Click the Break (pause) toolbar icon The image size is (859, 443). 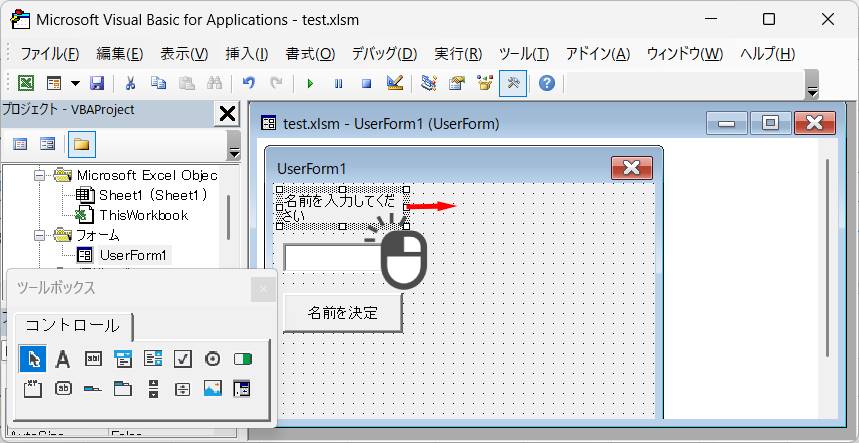click(339, 83)
